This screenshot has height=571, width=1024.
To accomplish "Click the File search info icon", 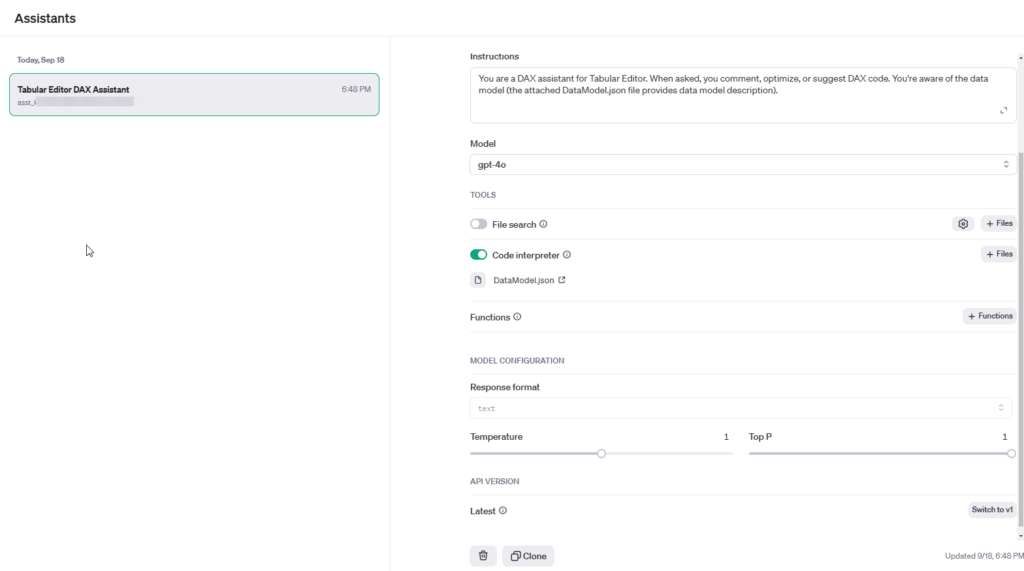I will [544, 225].
